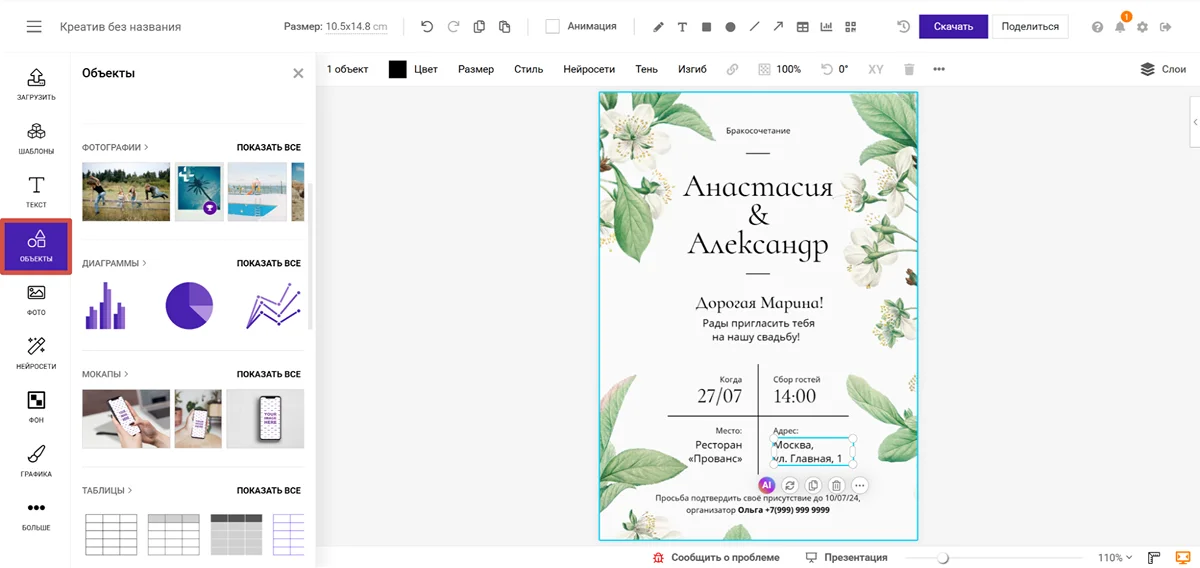The image size is (1200, 568).
Task: Expand the Фотографии category
Action: click(115, 147)
